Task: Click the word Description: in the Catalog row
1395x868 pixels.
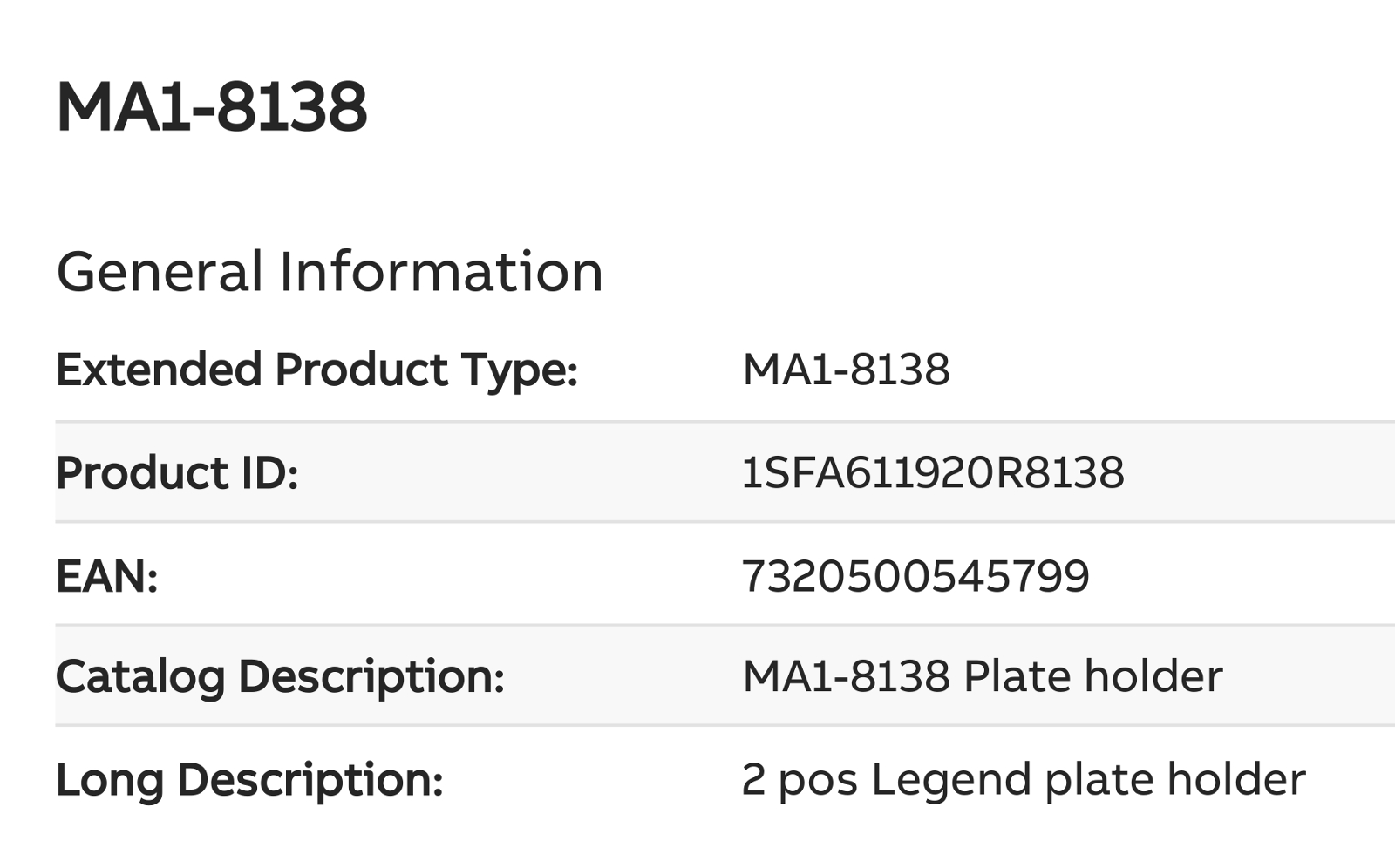Action: [x=371, y=677]
